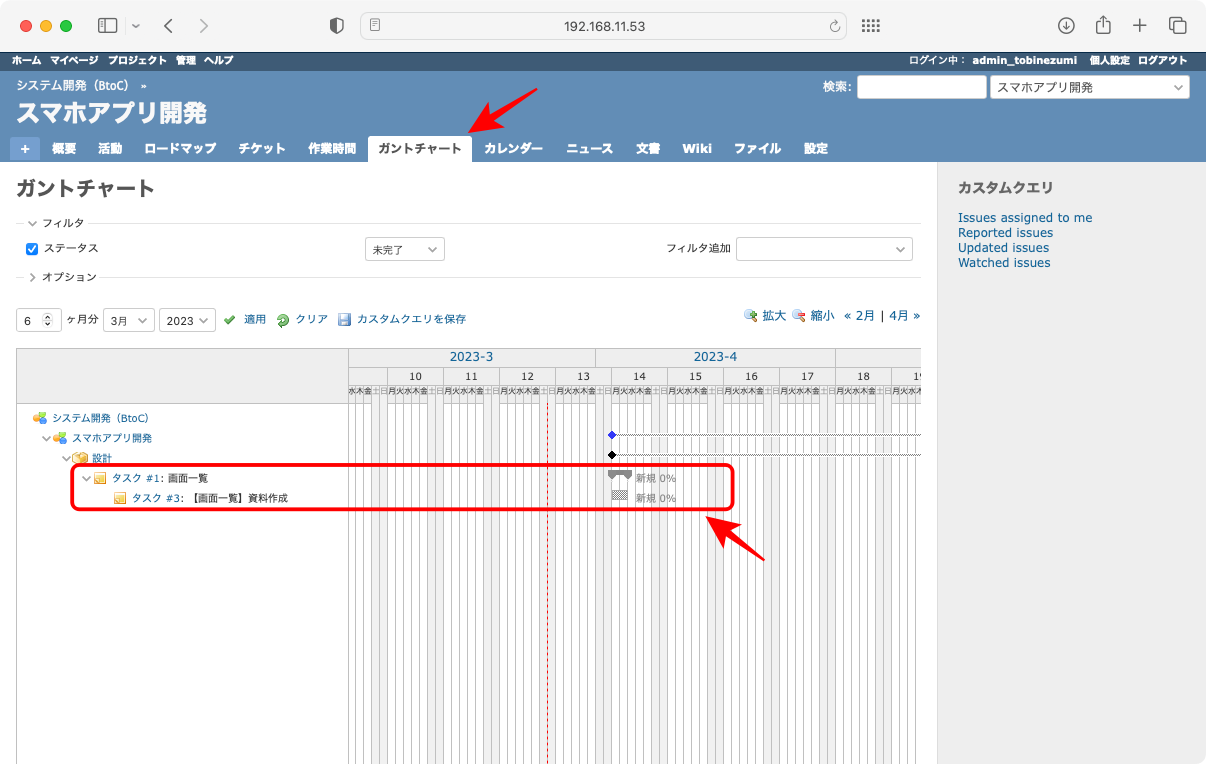Switch to the カレンダー tab
This screenshot has height=764, width=1206.
(x=513, y=149)
